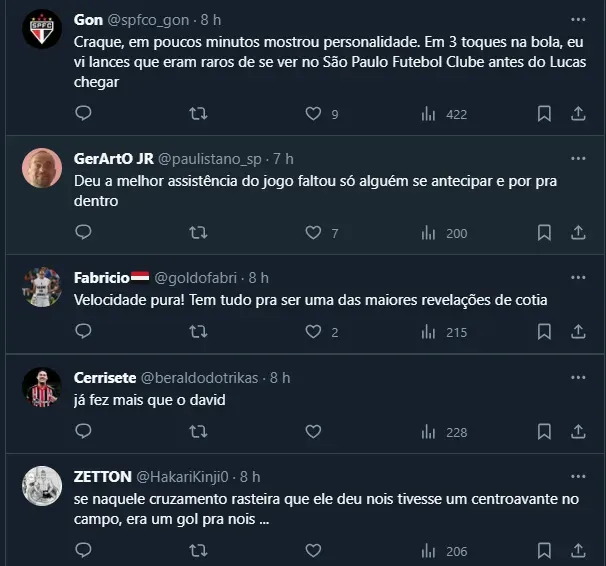Viewport: 606px width, 566px height.
Task: Retweet GerArtO JR's tweet
Action: tap(198, 233)
